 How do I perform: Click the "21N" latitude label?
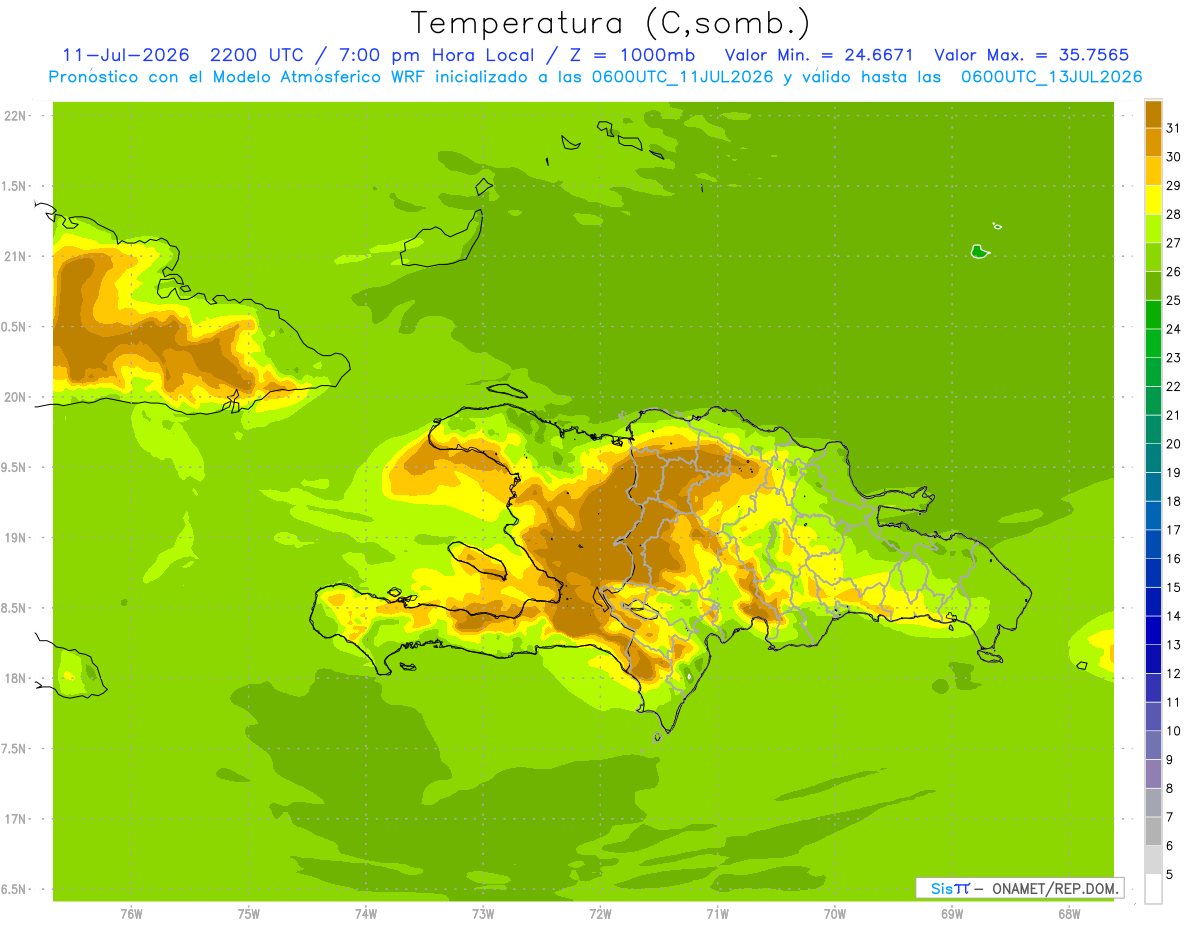pos(15,256)
